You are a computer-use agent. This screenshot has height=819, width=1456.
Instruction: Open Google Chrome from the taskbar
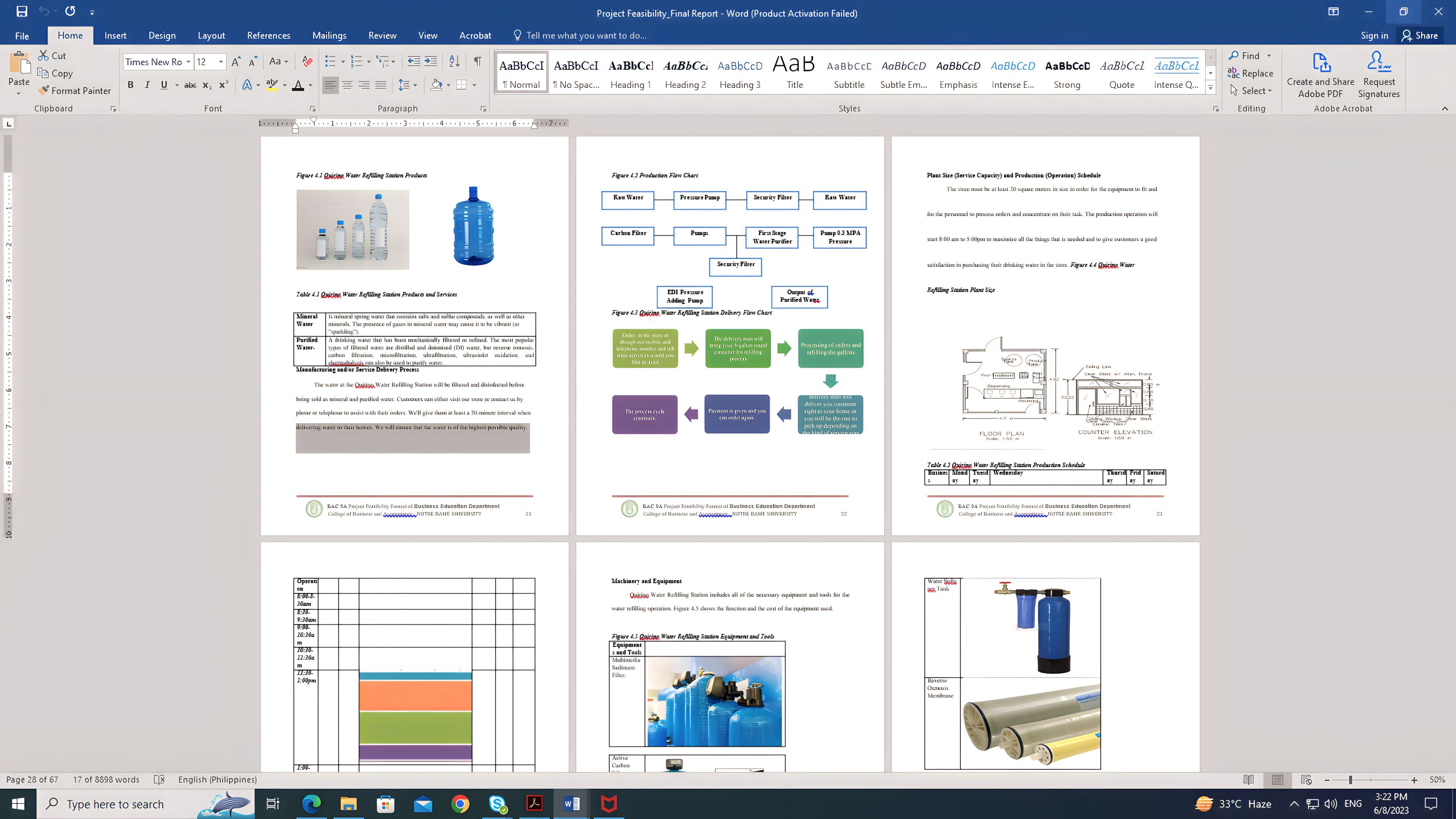pos(460,804)
